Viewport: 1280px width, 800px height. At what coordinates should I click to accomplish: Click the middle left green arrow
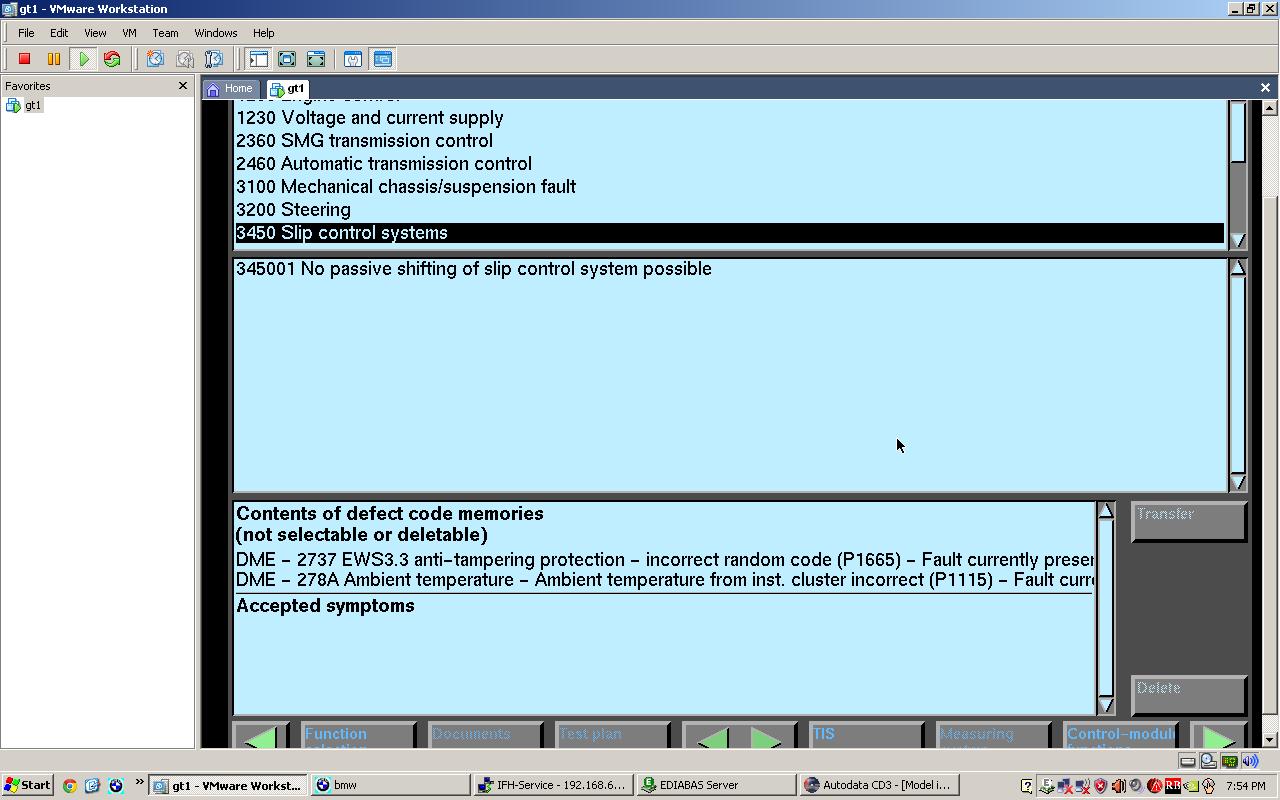pyautogui.click(x=713, y=738)
